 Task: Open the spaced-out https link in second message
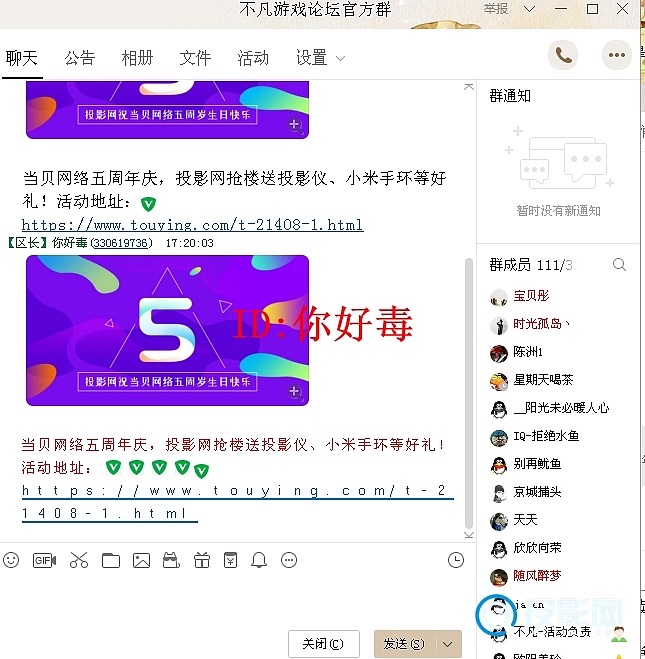237,502
